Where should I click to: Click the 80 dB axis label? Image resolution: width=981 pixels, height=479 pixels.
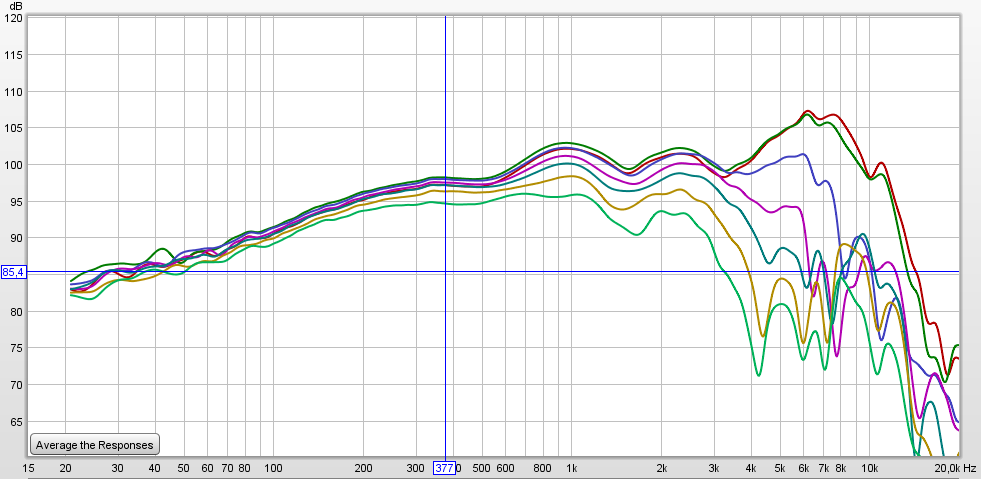click(x=17, y=312)
